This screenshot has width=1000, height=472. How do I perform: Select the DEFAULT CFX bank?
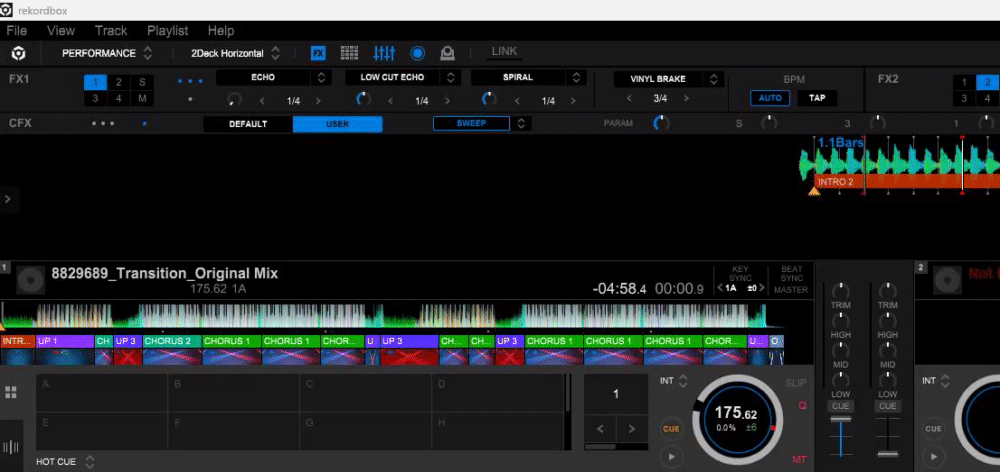tap(248, 124)
